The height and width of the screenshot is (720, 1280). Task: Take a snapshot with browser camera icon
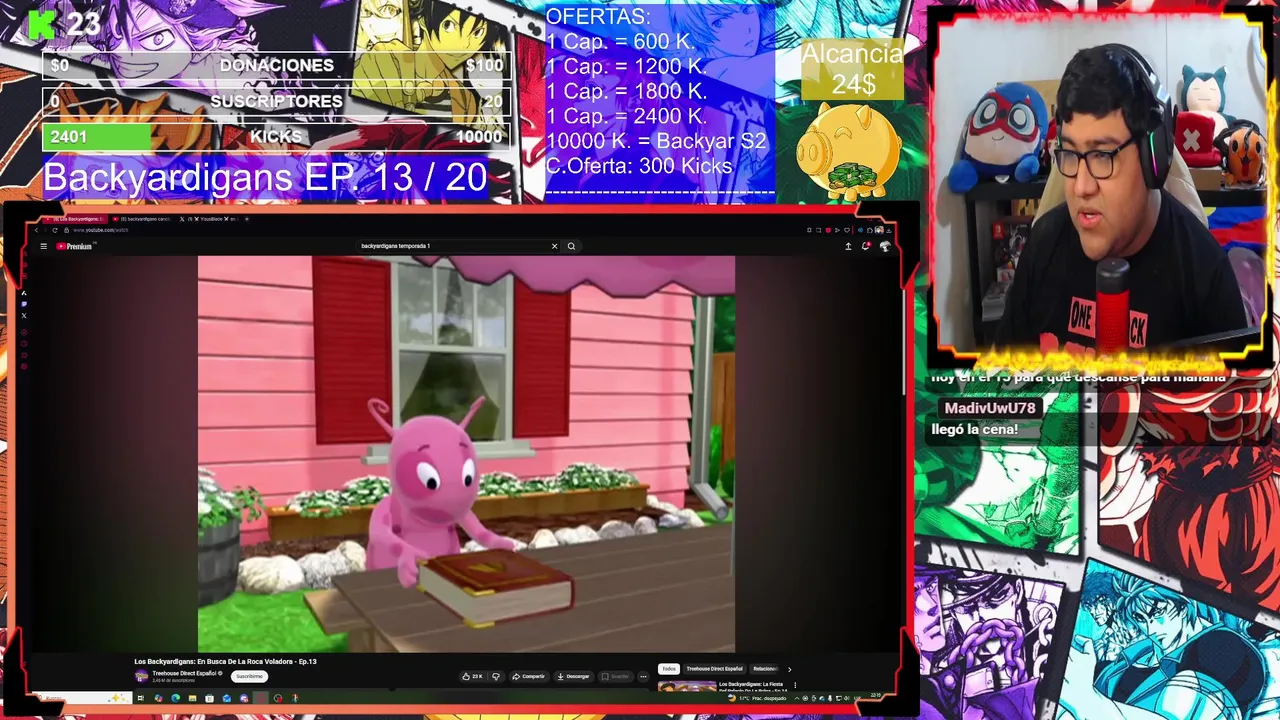pyautogui.click(x=818, y=230)
